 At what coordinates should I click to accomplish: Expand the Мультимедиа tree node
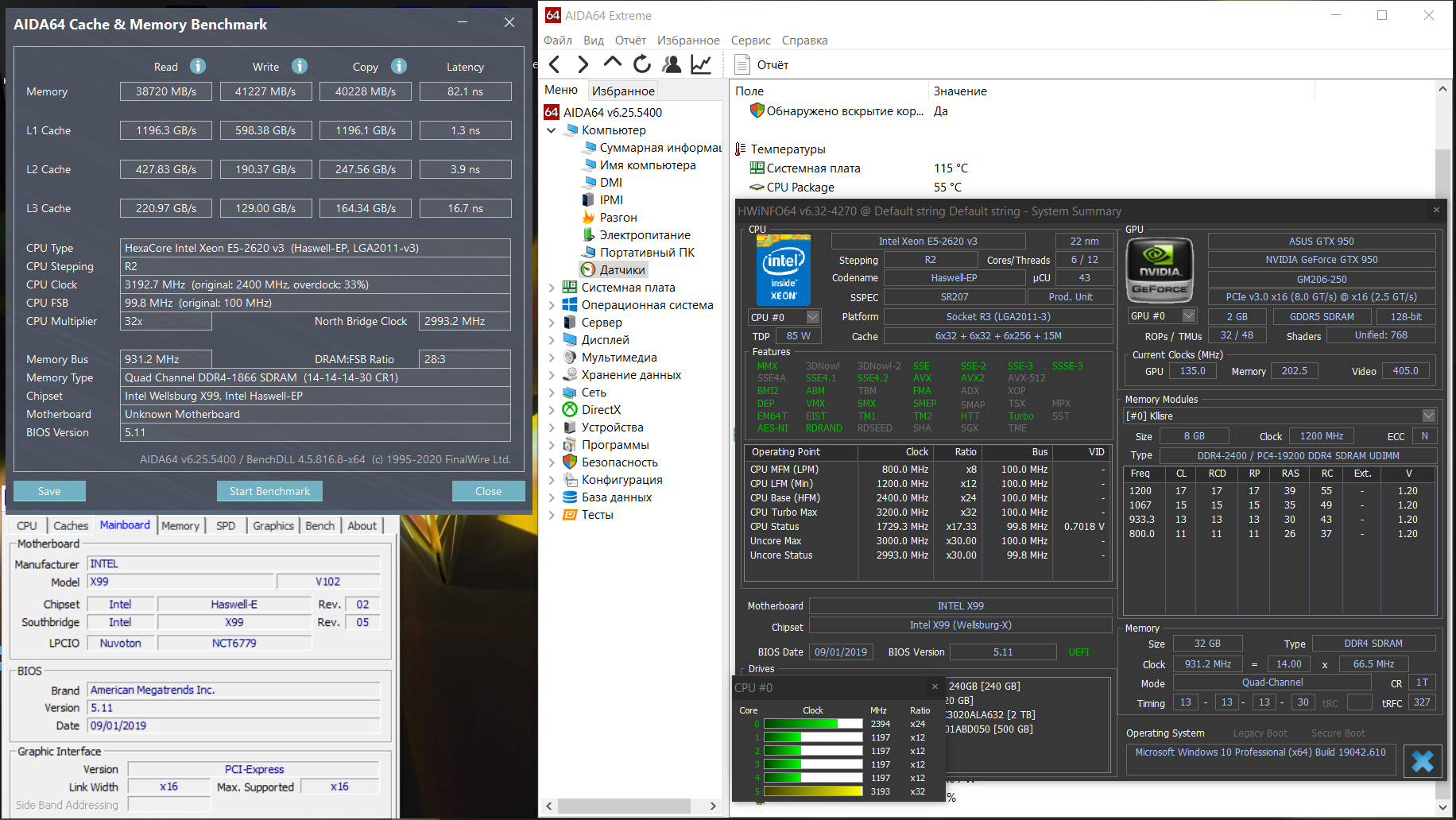(552, 358)
